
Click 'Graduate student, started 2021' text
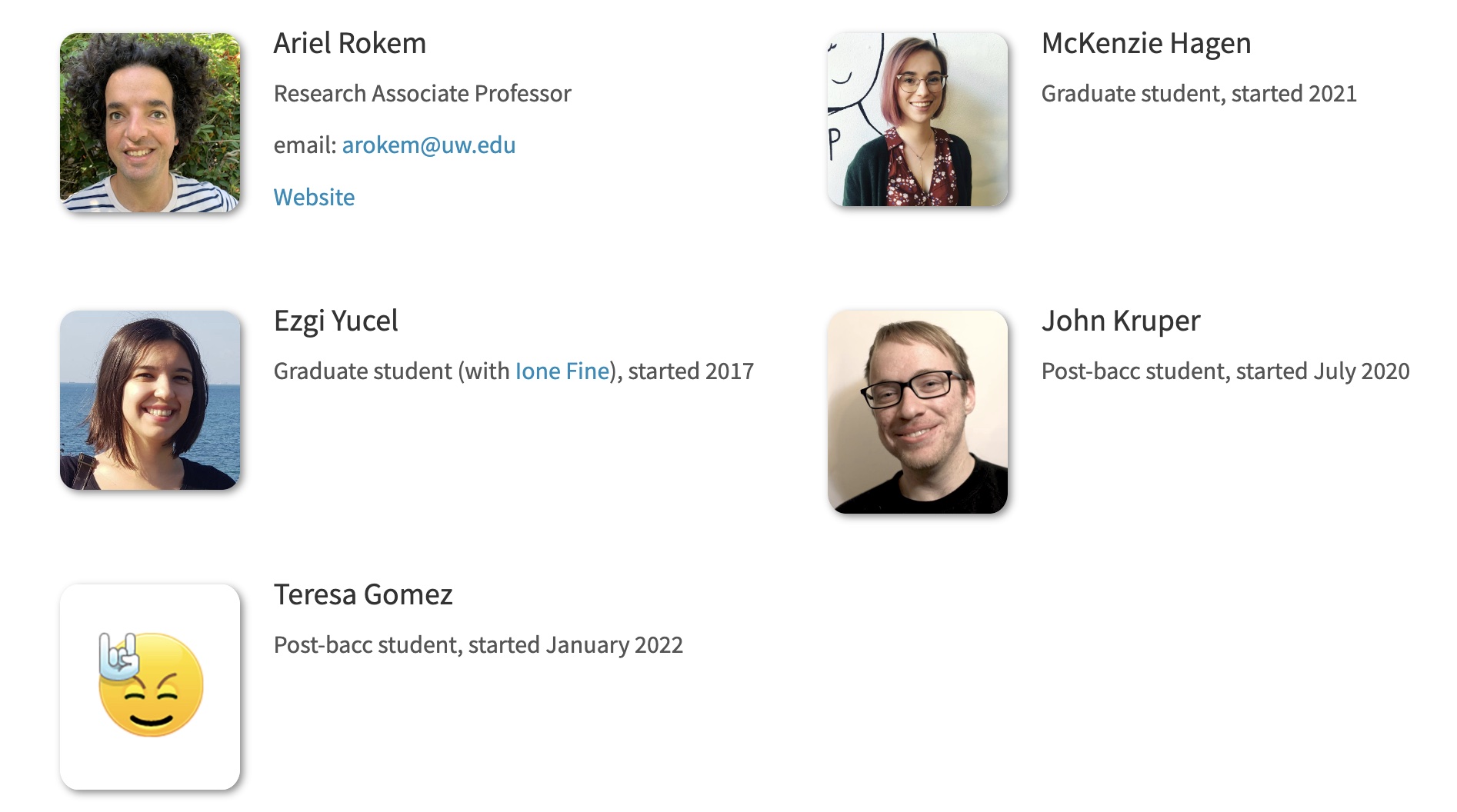pos(1199,94)
